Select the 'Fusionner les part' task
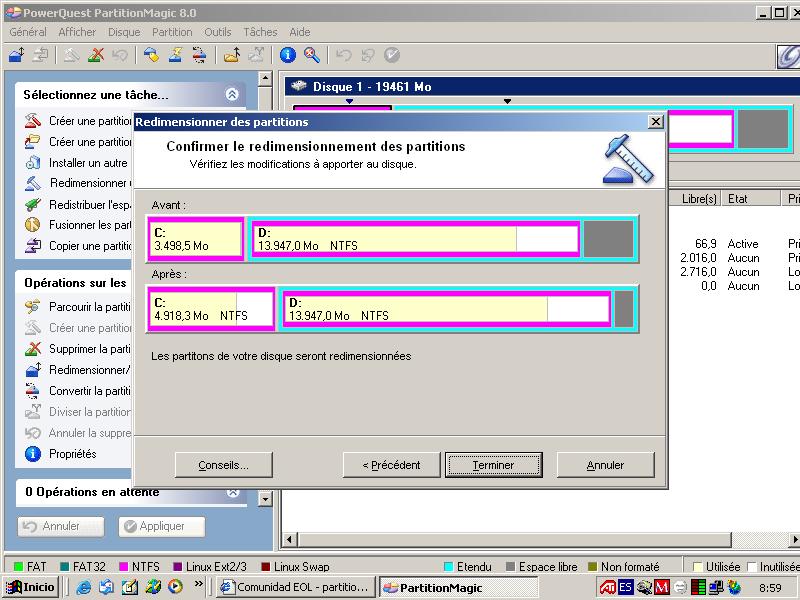The image size is (800, 600). pyautogui.click(x=79, y=225)
